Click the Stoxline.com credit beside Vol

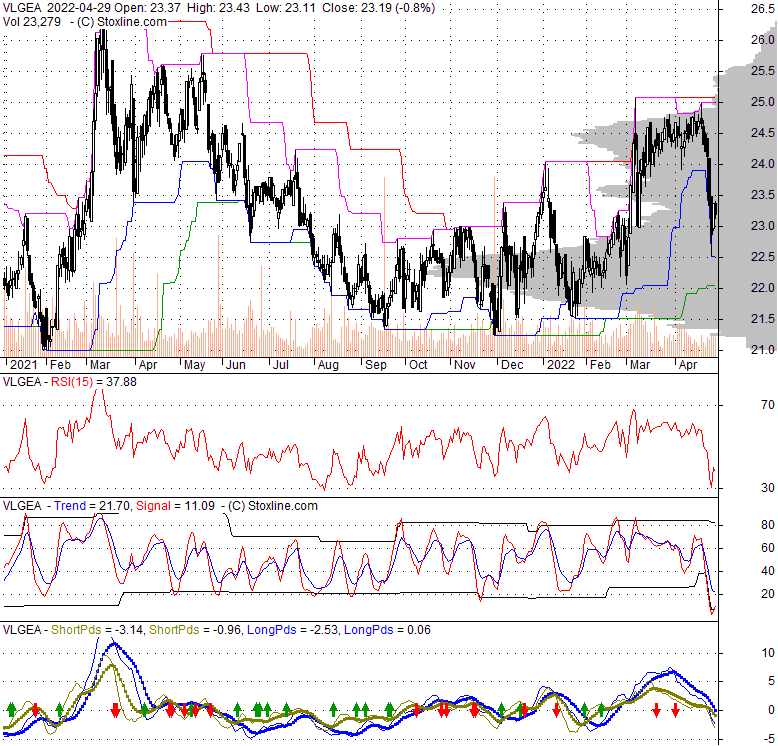pyautogui.click(x=121, y=22)
